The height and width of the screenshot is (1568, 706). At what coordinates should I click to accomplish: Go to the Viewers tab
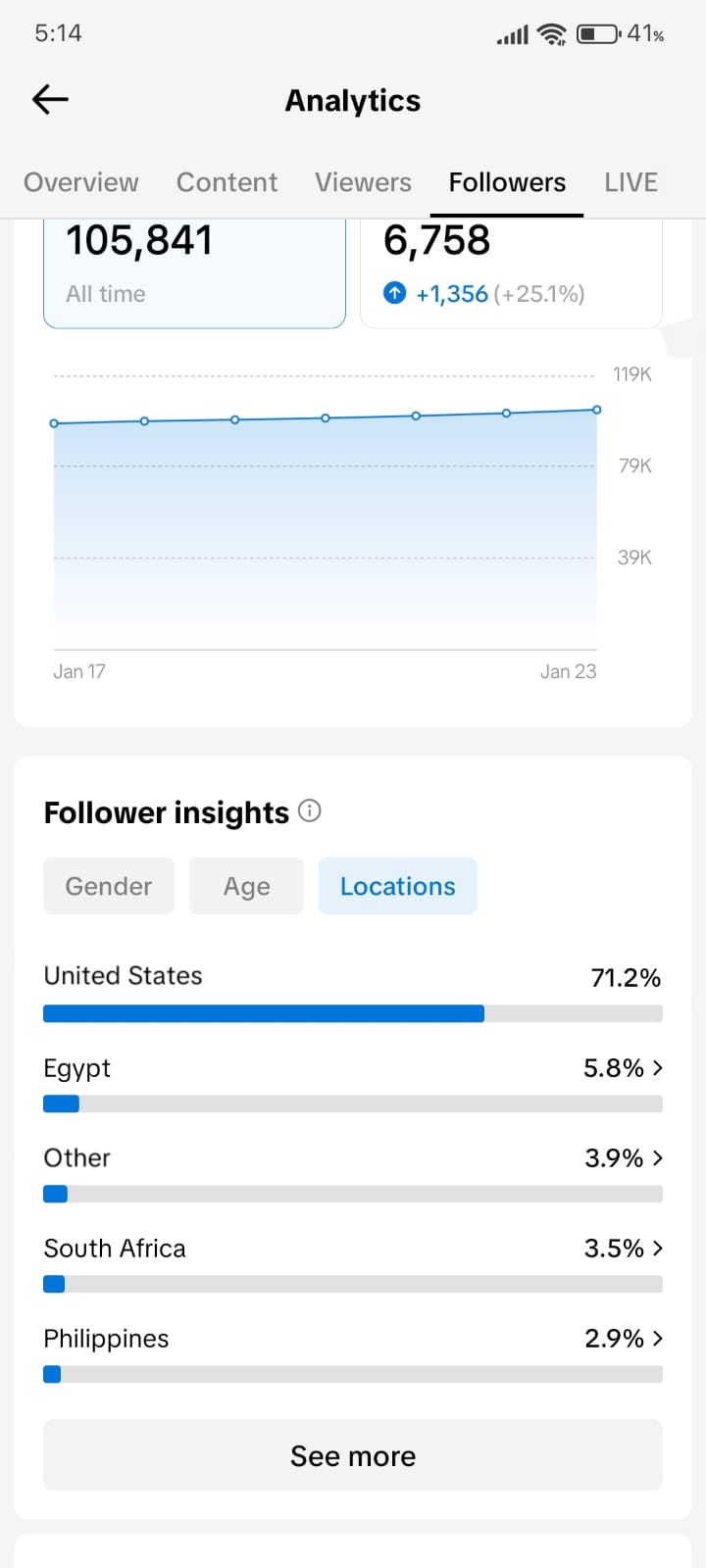point(363,182)
